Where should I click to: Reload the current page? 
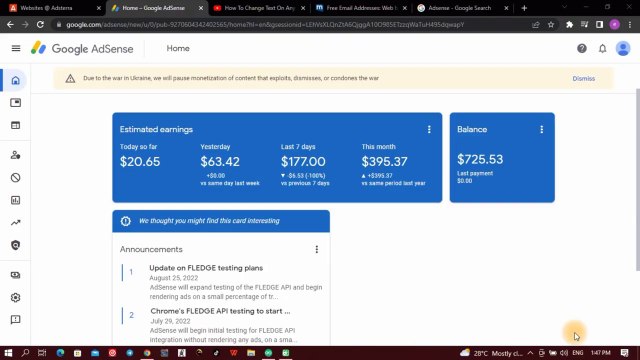click(x=40, y=24)
